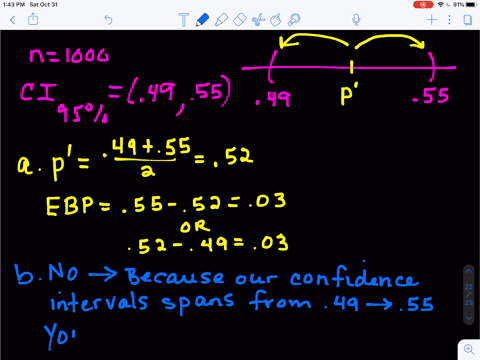Open the zoom magnifier window

(469, 349)
